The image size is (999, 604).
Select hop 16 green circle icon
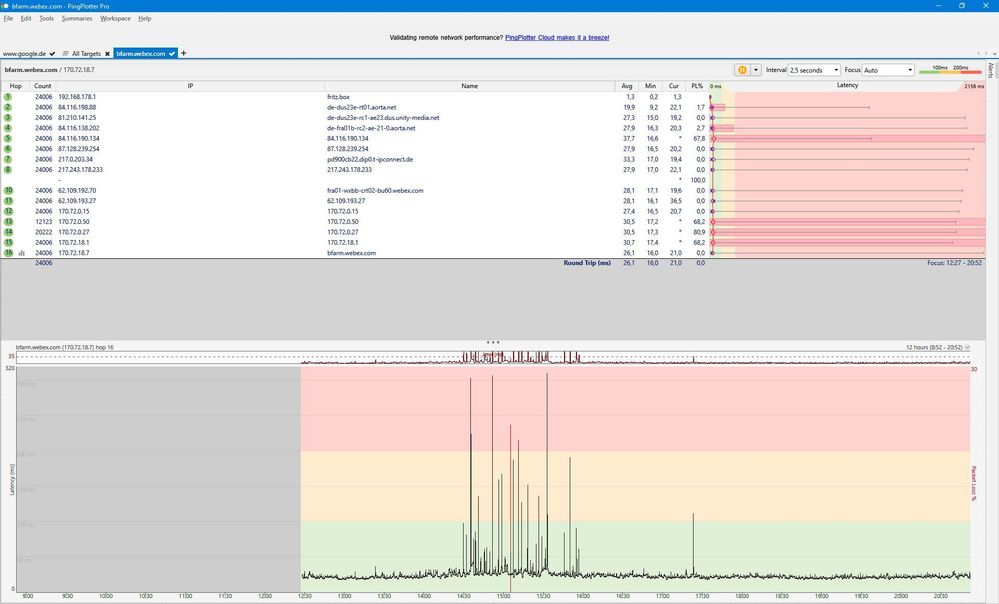[x=8, y=253]
